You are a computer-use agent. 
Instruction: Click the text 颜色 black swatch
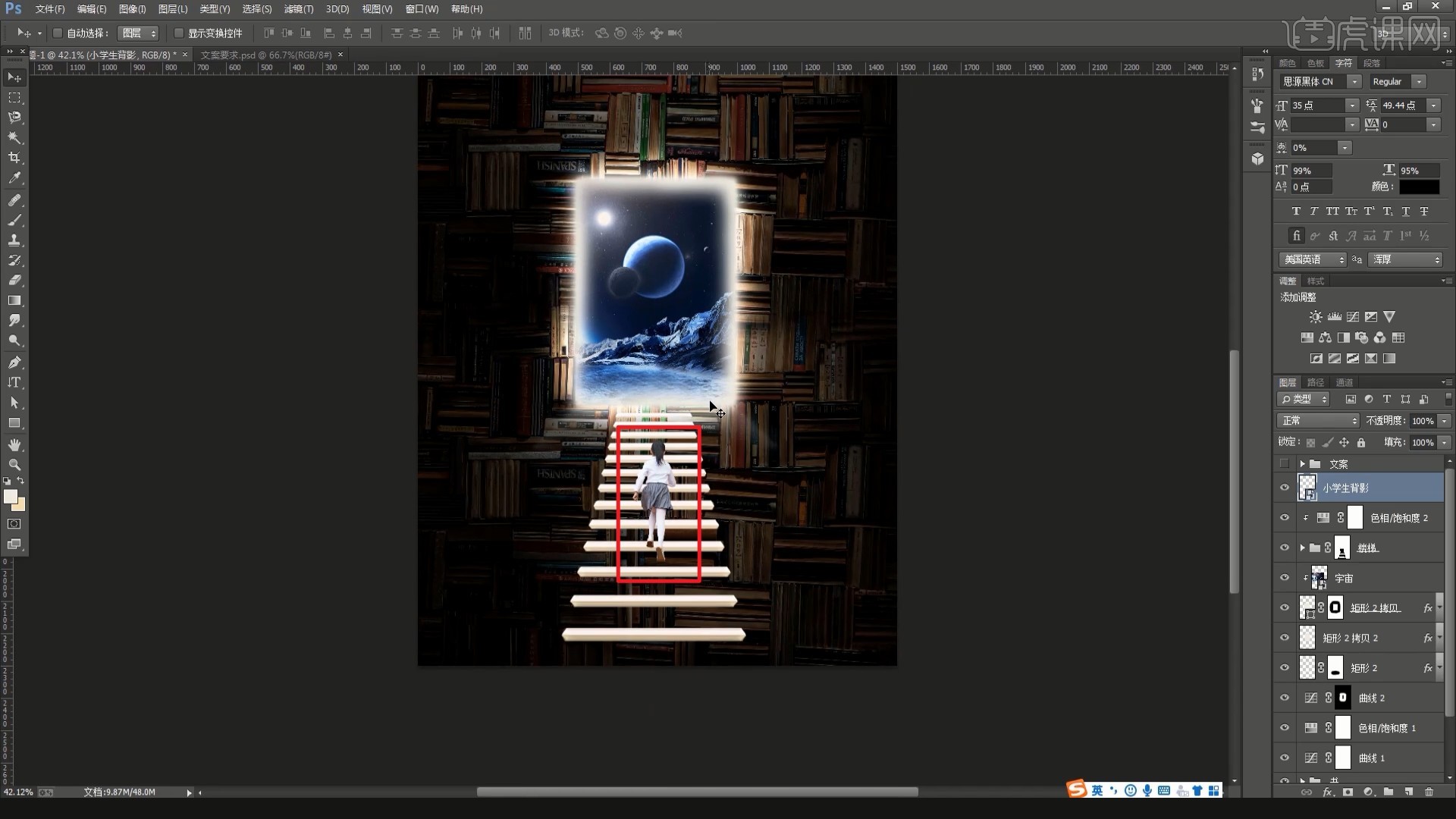point(1418,187)
